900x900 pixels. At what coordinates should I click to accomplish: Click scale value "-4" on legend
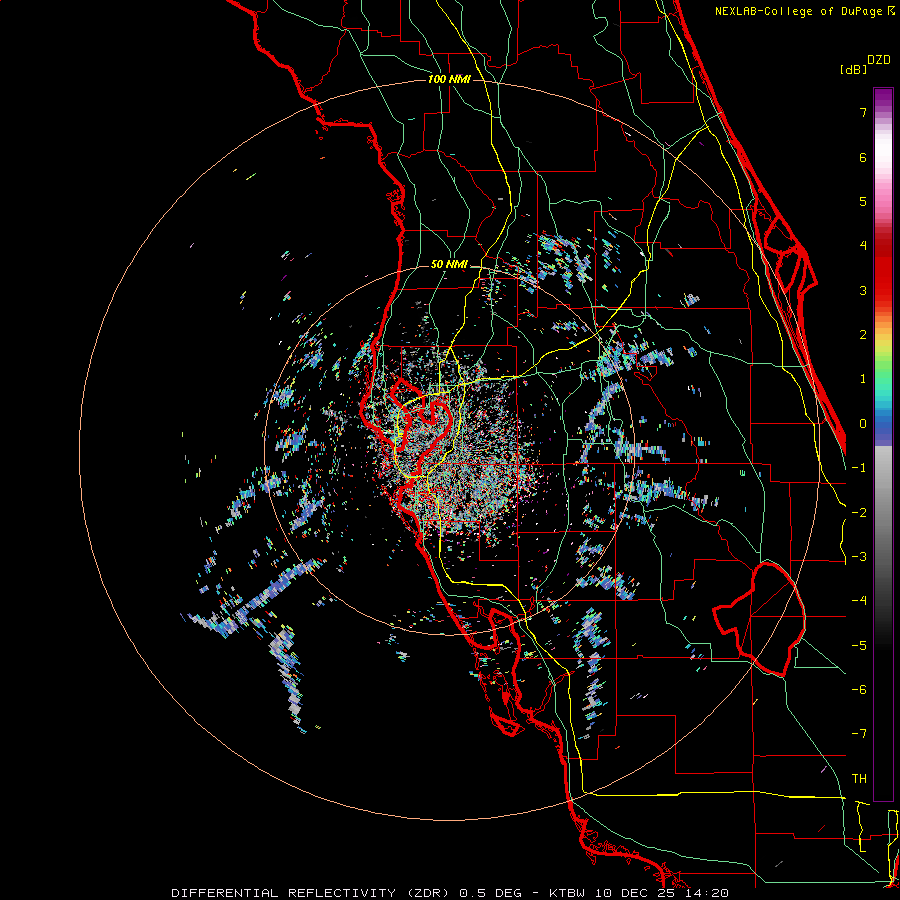(x=859, y=601)
